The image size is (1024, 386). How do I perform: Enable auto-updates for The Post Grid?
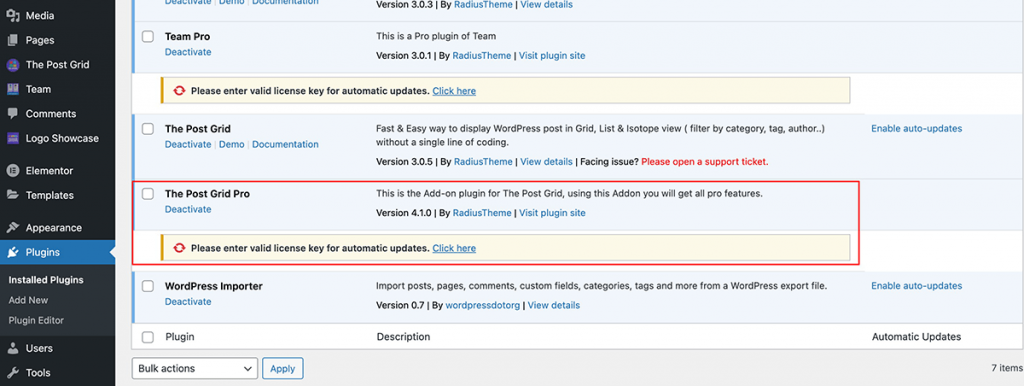917,129
